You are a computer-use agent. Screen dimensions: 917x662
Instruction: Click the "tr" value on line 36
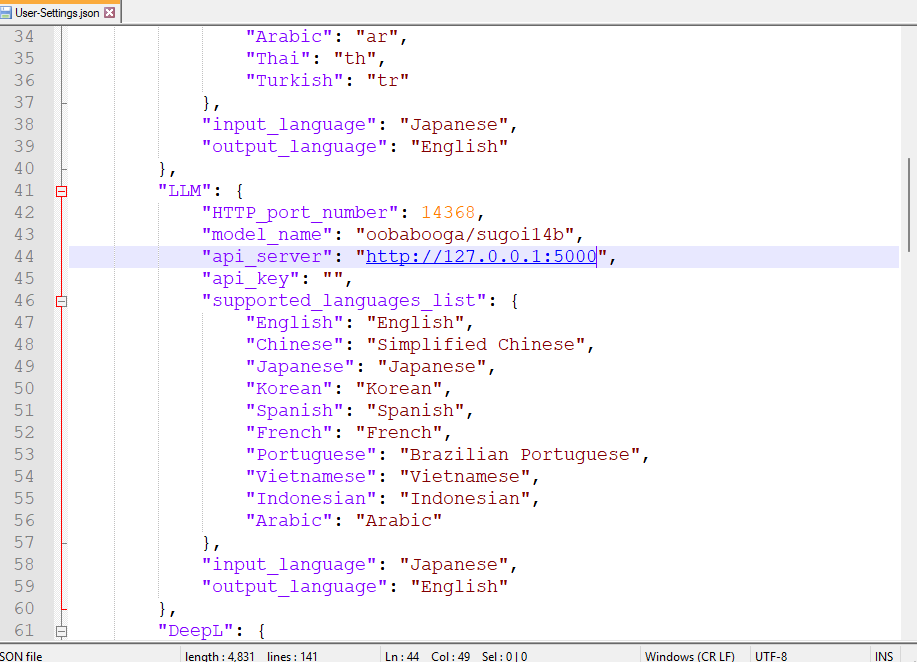coord(388,80)
